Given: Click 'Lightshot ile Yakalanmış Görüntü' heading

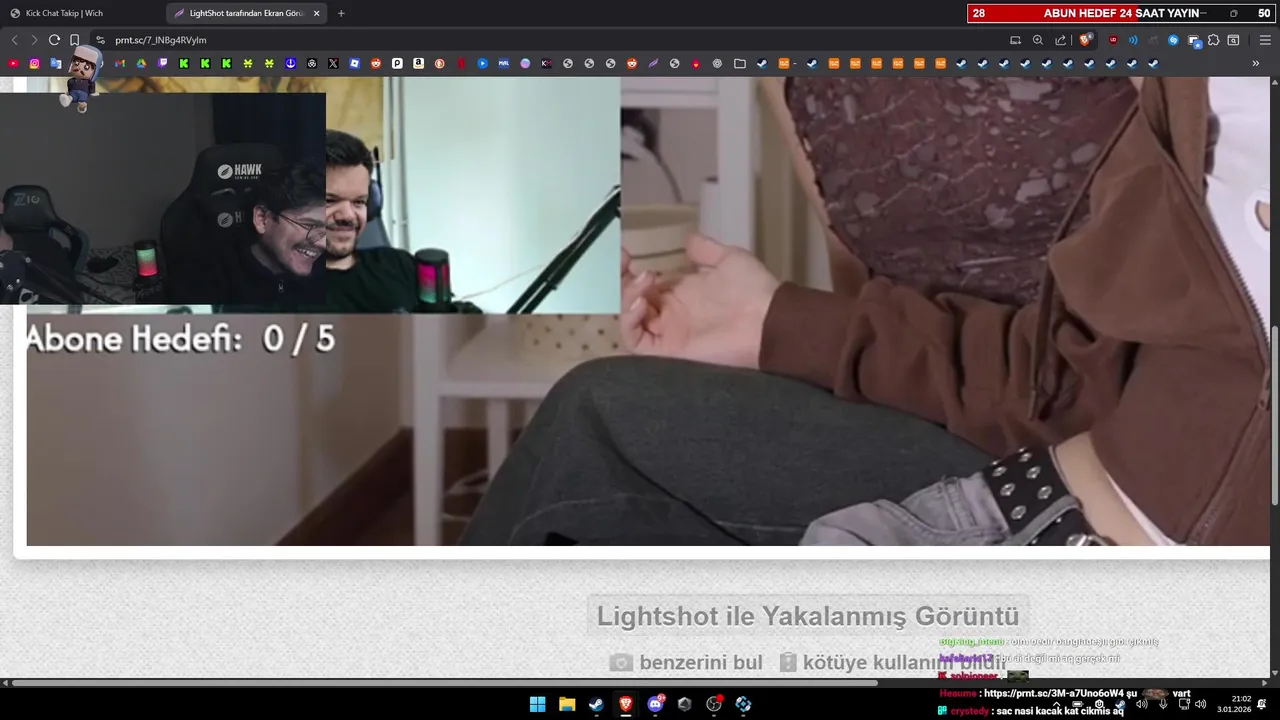Looking at the screenshot, I should pyautogui.click(x=808, y=616).
